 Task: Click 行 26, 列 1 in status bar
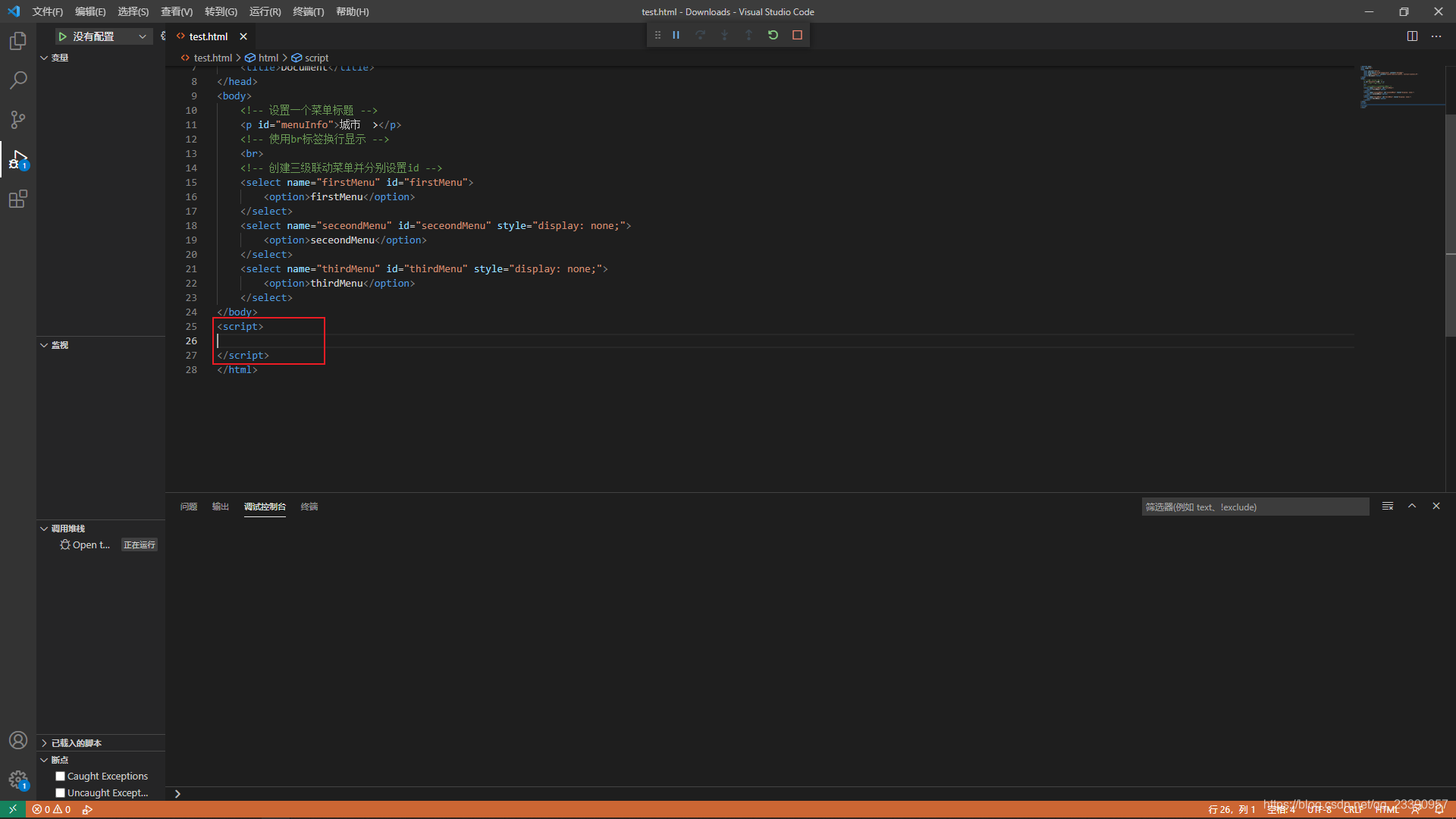tap(1232, 809)
